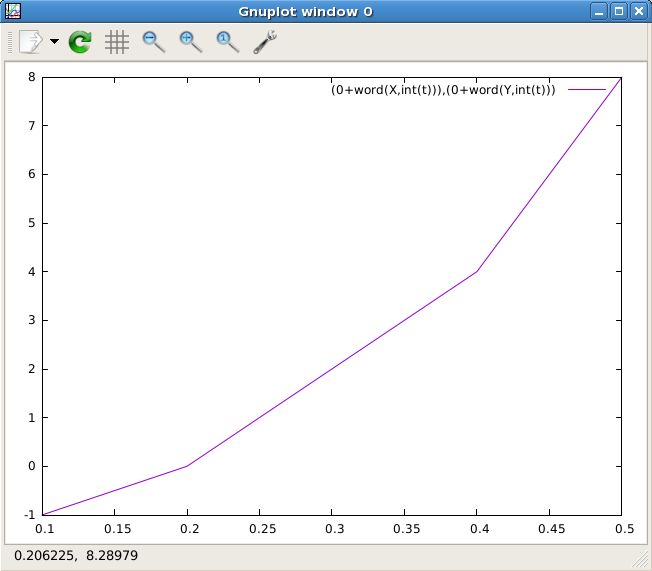Viewport: 652px width, 571px height.
Task: Click the y-axis label 0
Action: (x=32, y=466)
